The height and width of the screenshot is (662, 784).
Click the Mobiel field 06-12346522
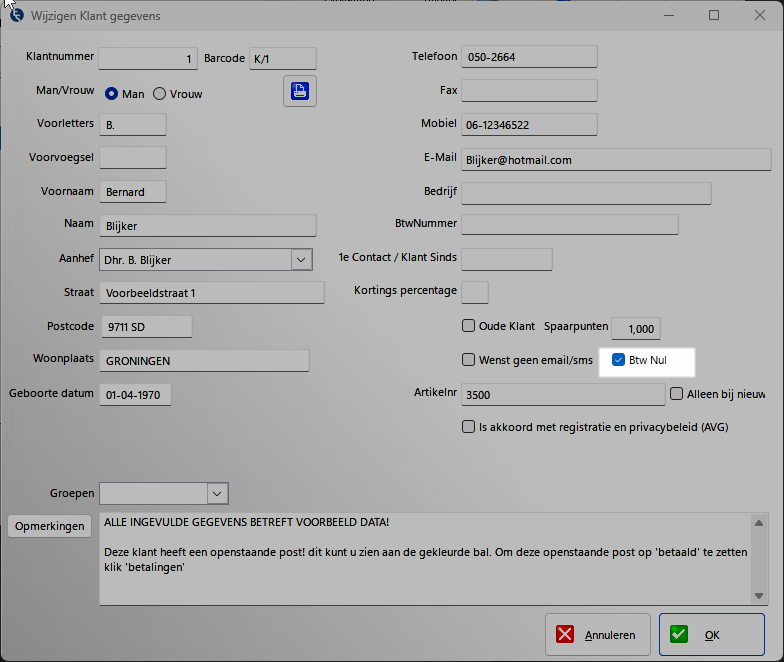(x=529, y=125)
